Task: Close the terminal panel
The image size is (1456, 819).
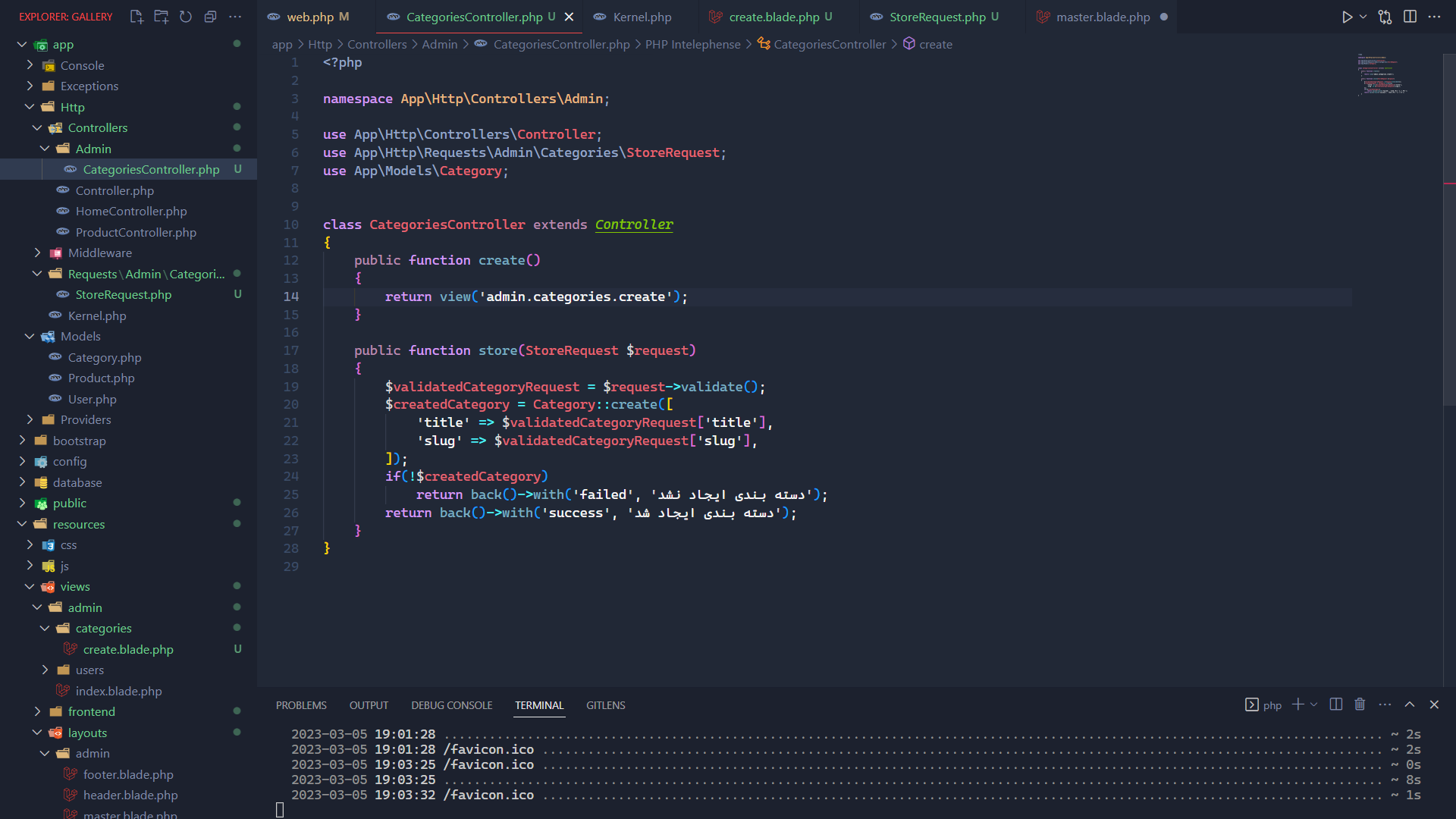Action: click(1434, 704)
